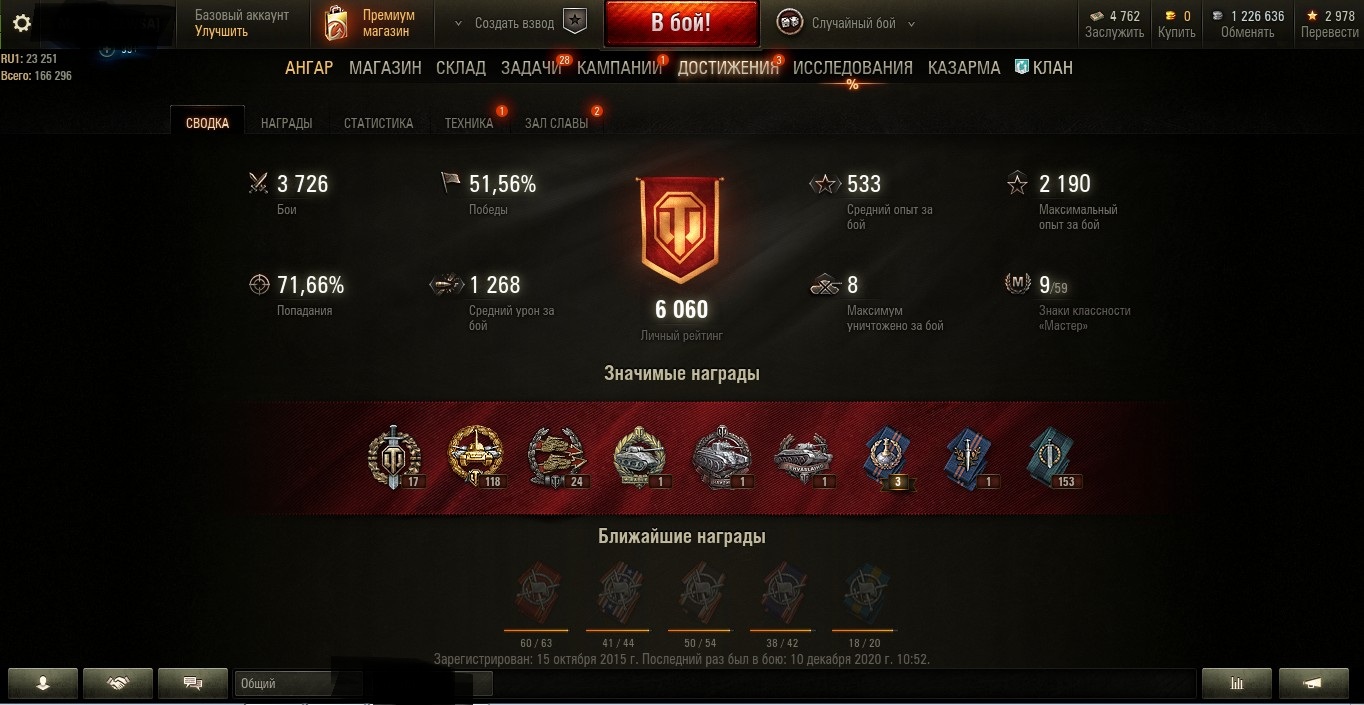The height and width of the screenshot is (705, 1364).
Task: Go to the Исследования menu
Action: click(852, 68)
